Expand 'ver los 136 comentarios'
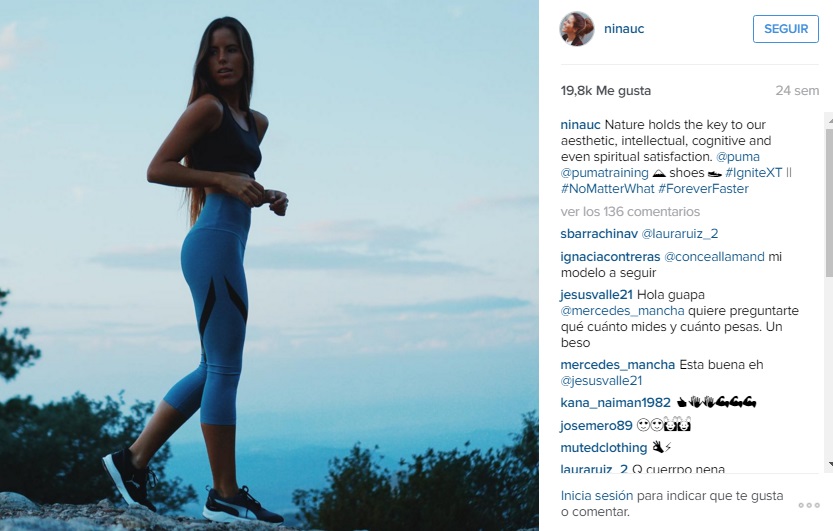This screenshot has width=833, height=531. 630,211
